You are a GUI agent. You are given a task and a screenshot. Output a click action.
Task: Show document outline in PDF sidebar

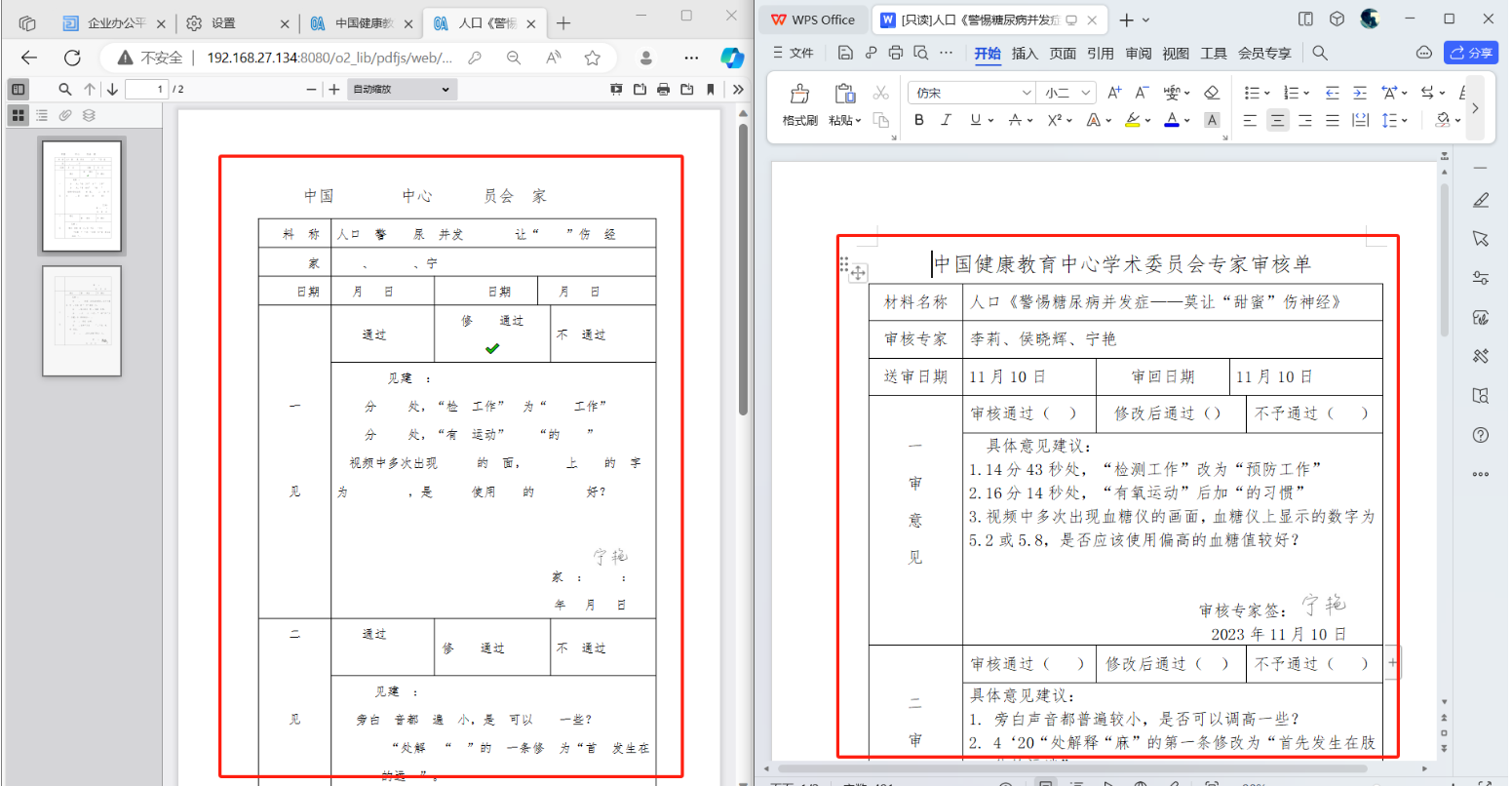pos(42,115)
